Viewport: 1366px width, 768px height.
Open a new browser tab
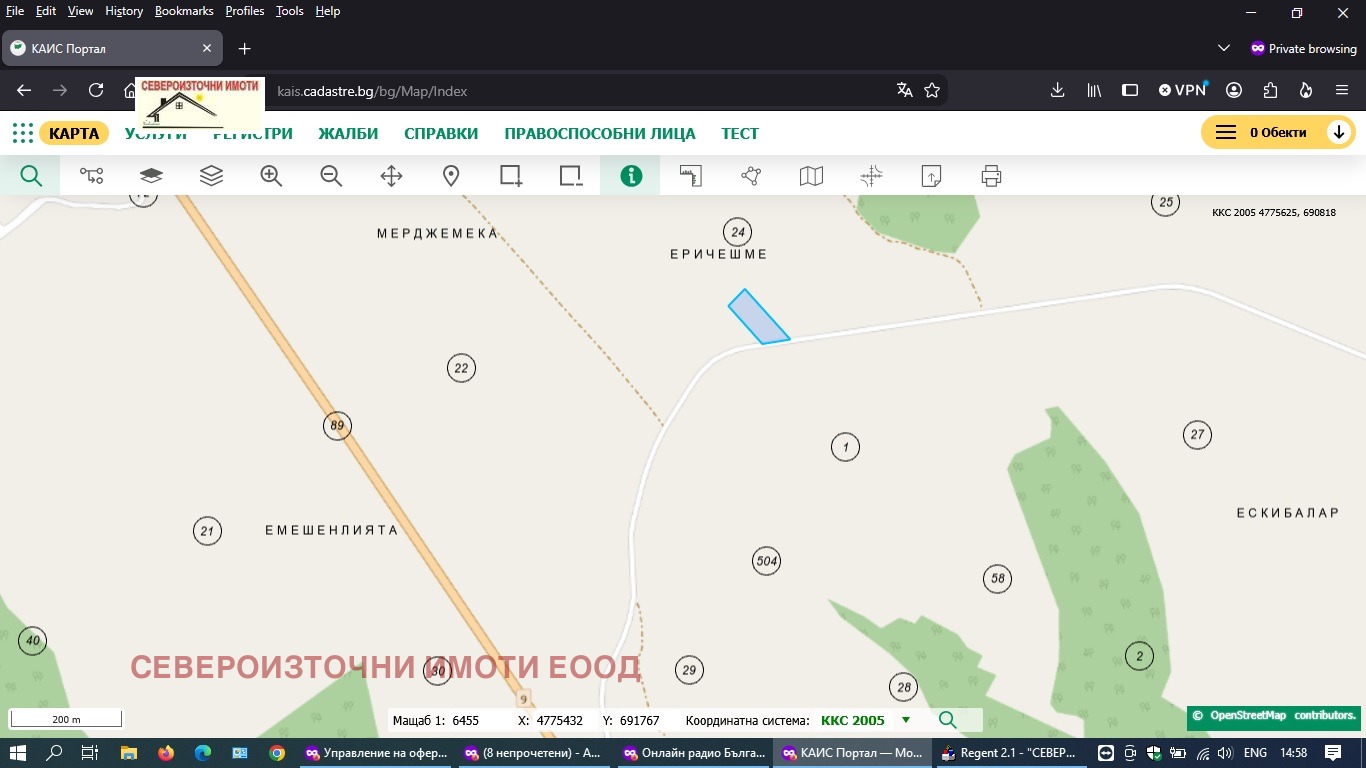[x=244, y=48]
